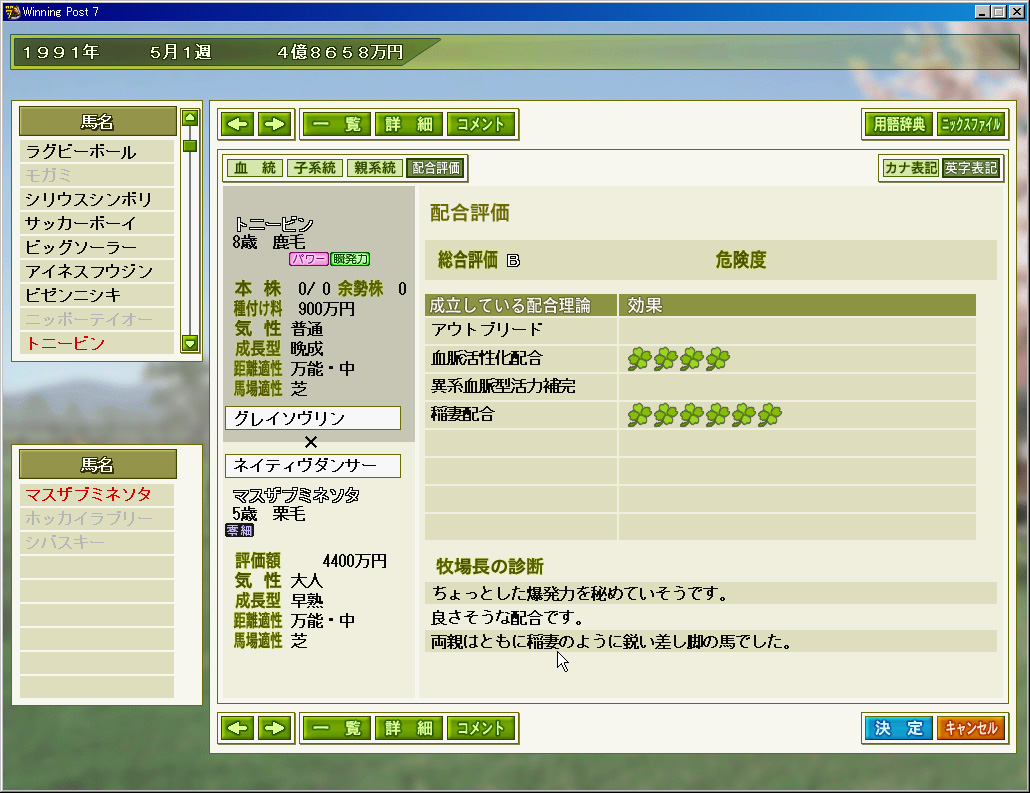Click the 稲妻配合 theory row
1030x793 pixels.
[x=700, y=415]
